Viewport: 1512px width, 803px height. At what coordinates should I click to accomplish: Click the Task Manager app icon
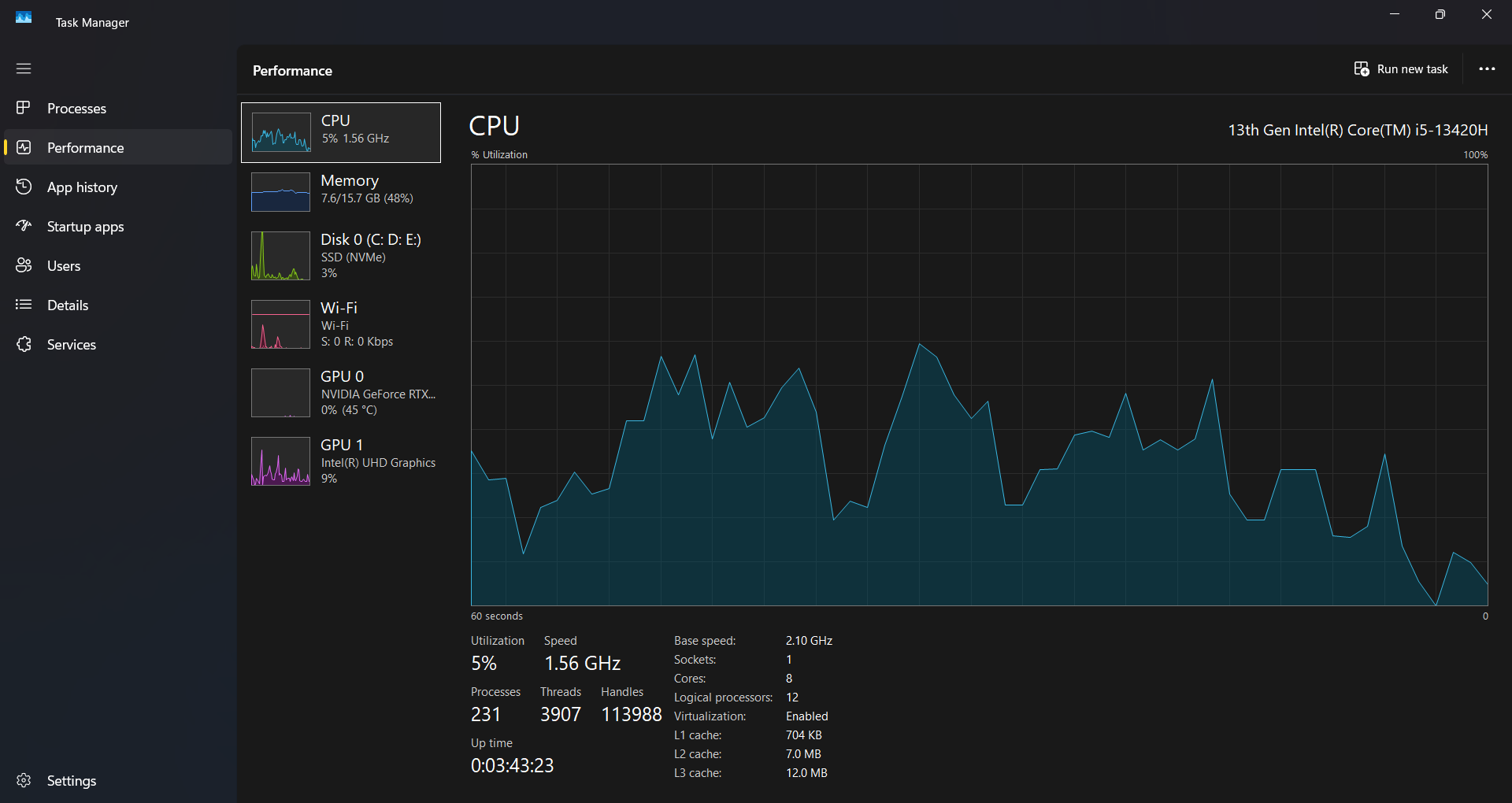click(x=24, y=17)
